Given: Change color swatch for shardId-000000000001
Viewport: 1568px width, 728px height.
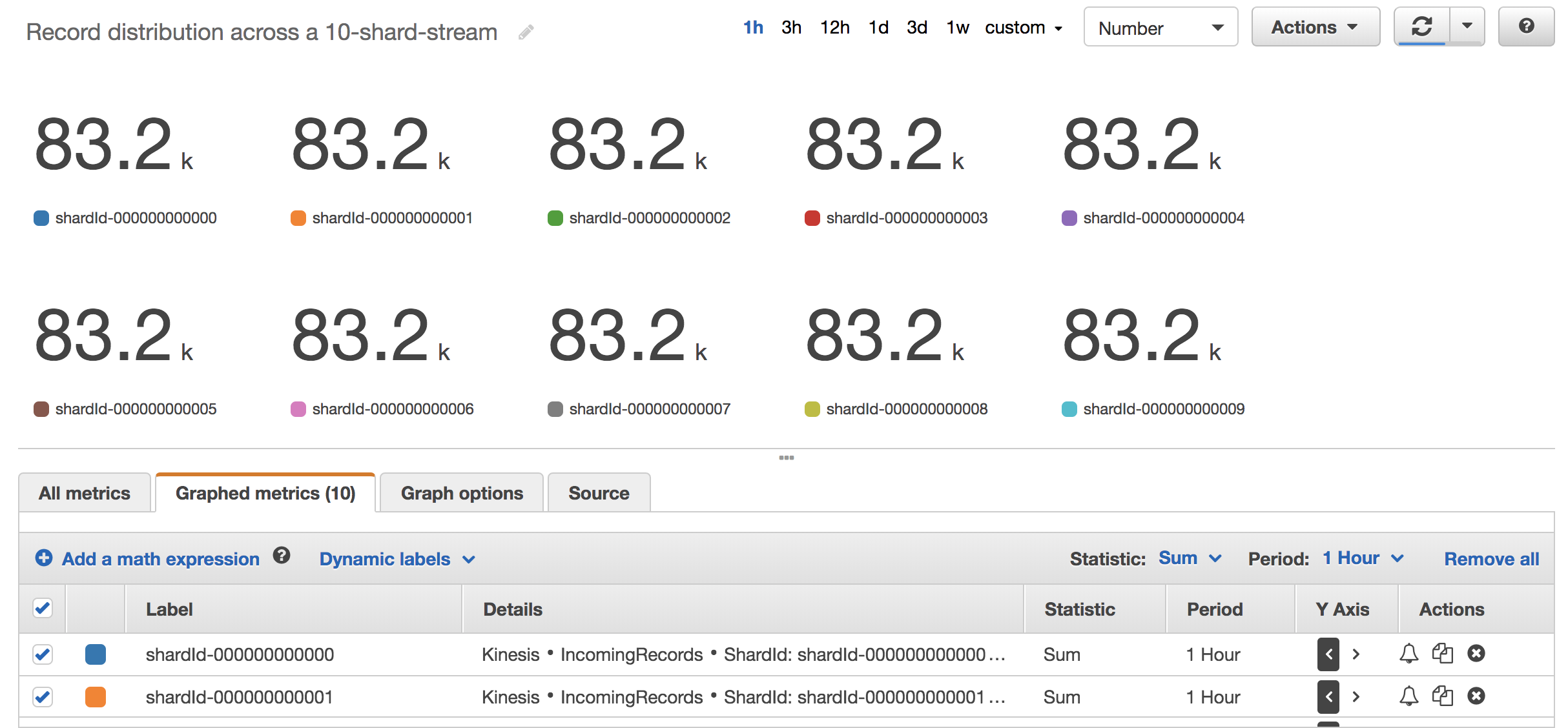Looking at the screenshot, I should coord(96,697).
